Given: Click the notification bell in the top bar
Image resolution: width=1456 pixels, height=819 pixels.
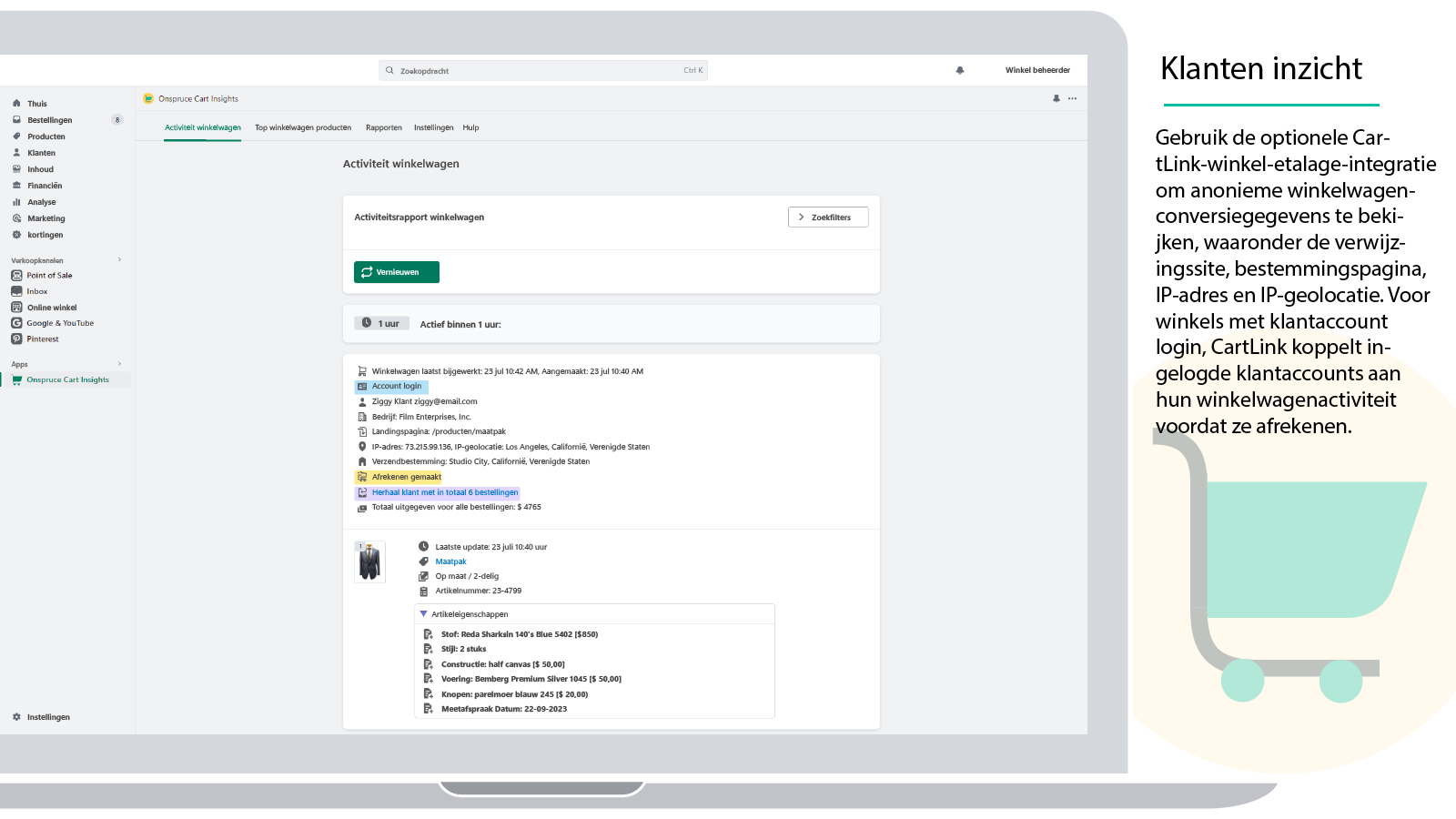Looking at the screenshot, I should tap(960, 70).
